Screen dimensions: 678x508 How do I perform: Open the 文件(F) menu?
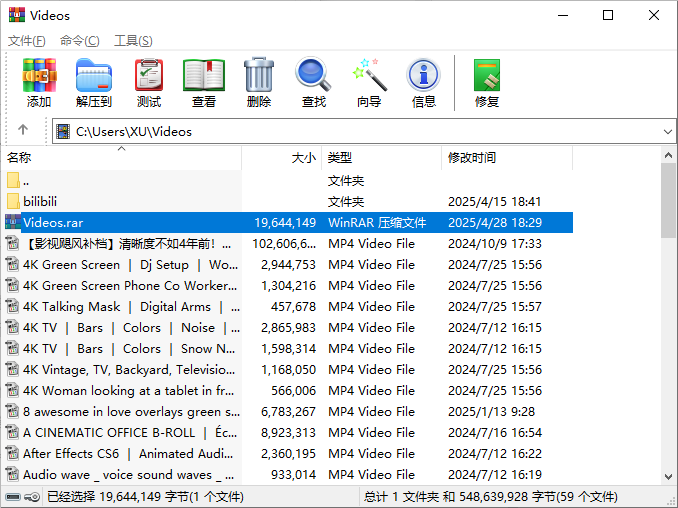(26, 41)
